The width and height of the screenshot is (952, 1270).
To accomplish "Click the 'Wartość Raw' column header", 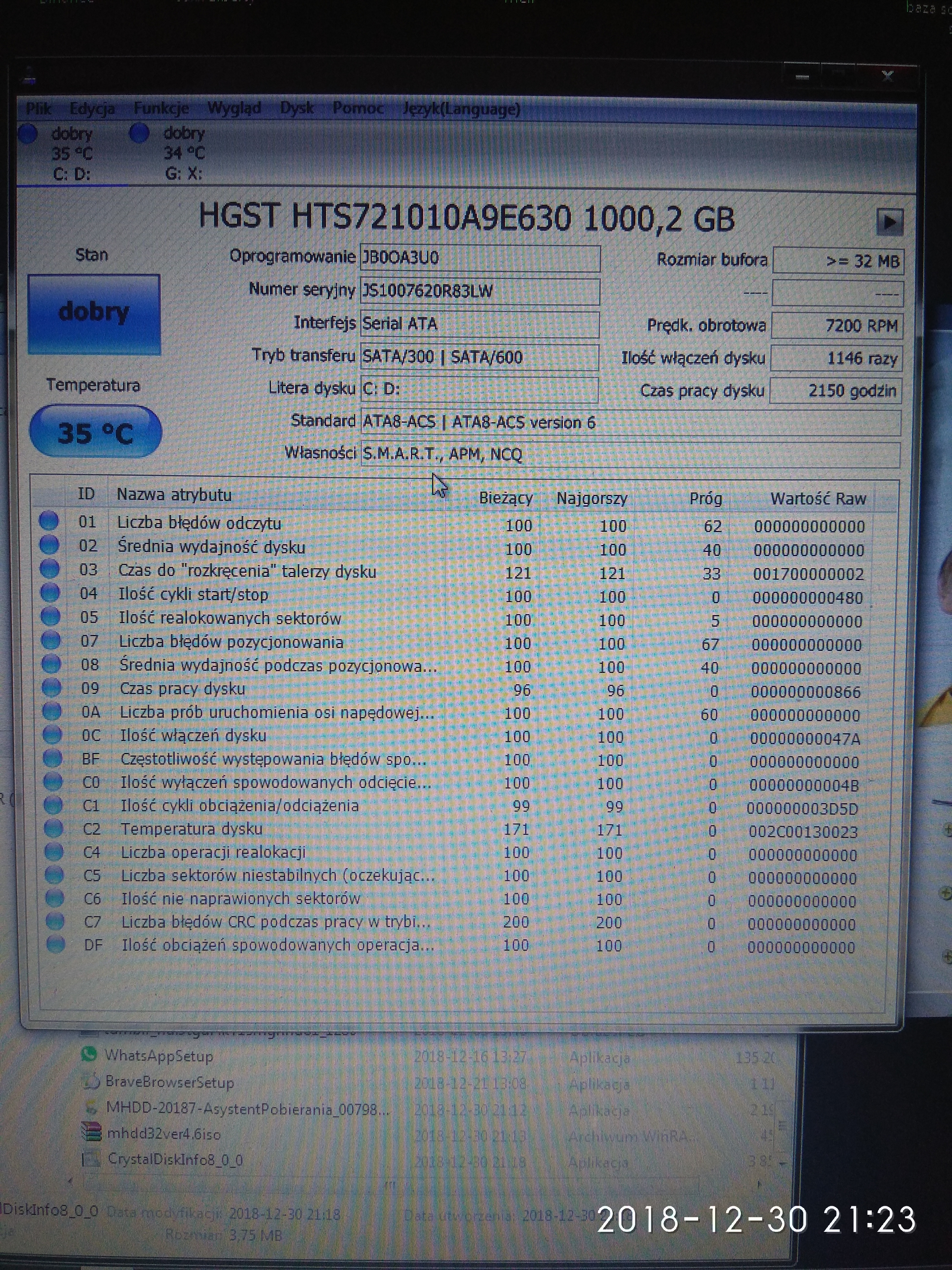I will click(x=818, y=499).
